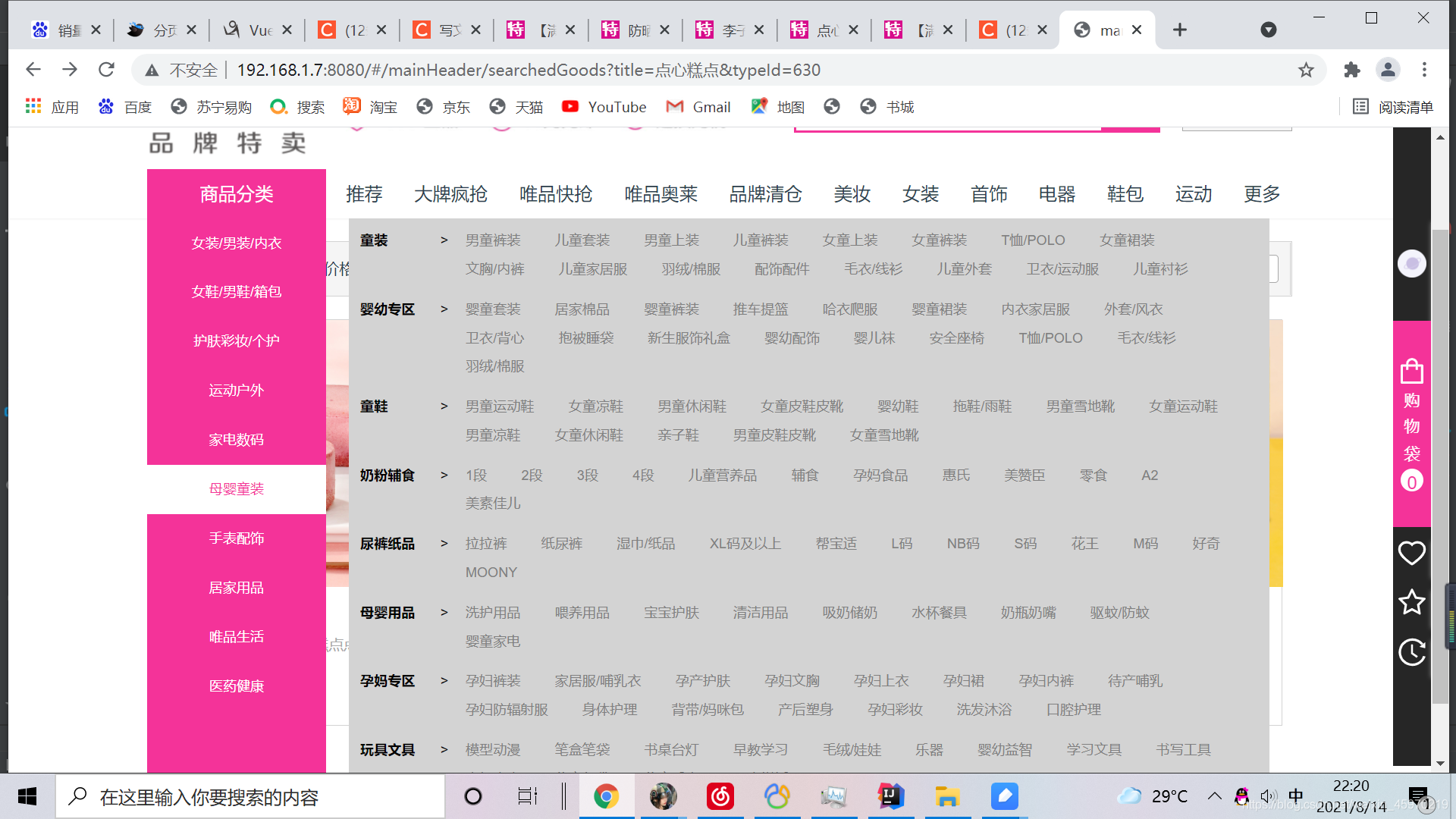Open the browsing history clock icon
Screen dimensions: 1456x819
point(1411,652)
